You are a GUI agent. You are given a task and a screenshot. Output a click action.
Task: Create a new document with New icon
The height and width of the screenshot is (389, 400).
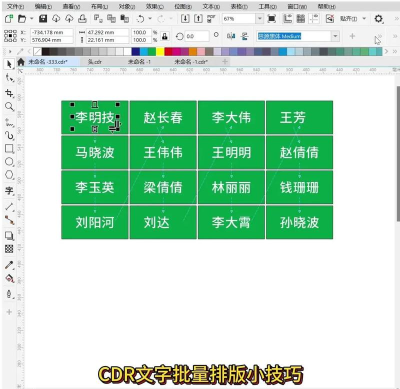[x=9, y=19]
